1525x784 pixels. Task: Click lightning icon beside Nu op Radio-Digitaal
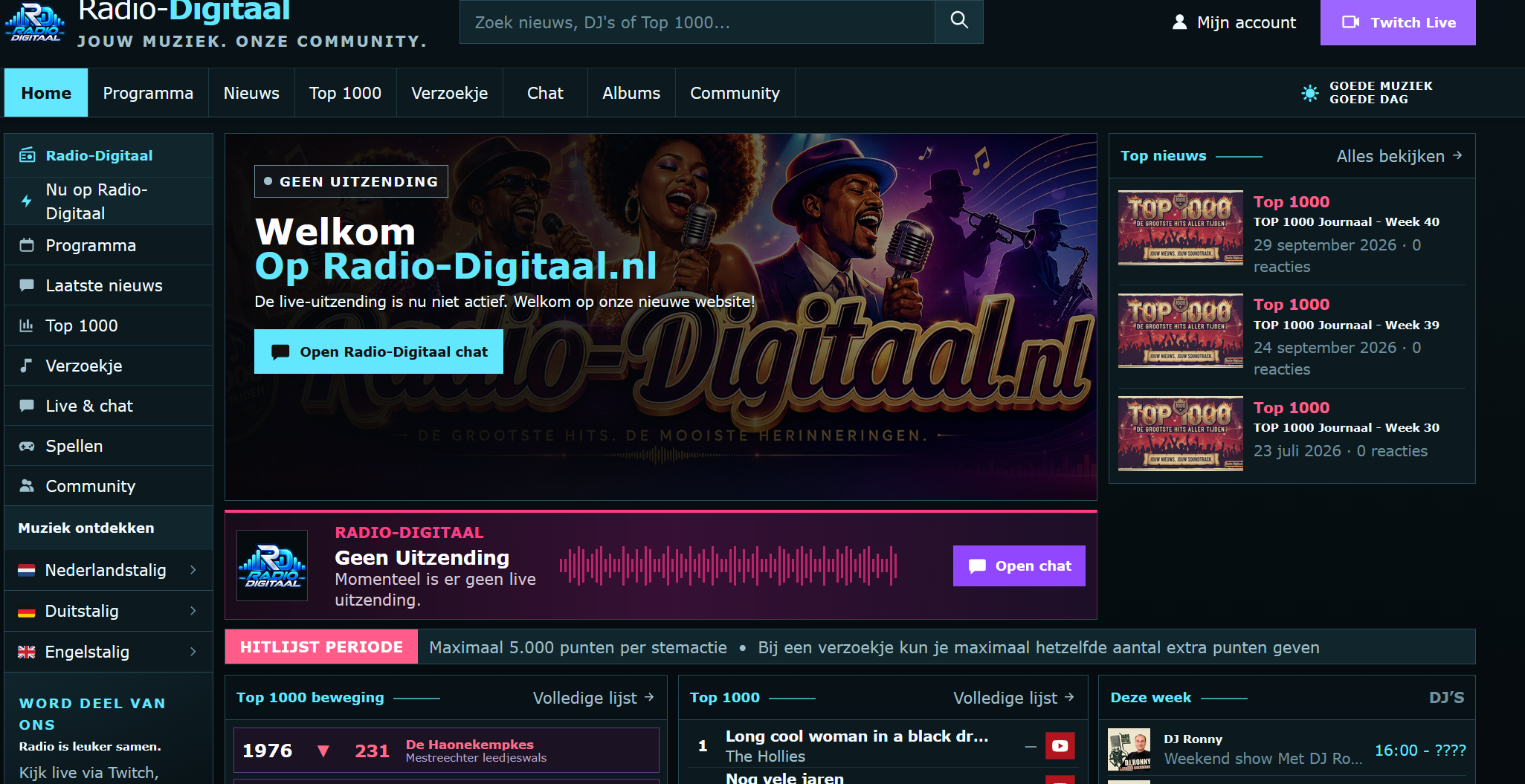click(x=27, y=201)
